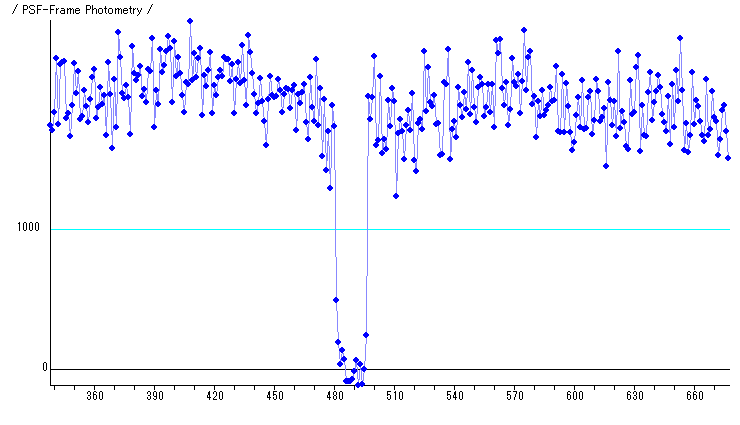Viewport: 740px width, 425px height.
Task: Pick the 540 x-axis tick label
Action: click(x=455, y=397)
